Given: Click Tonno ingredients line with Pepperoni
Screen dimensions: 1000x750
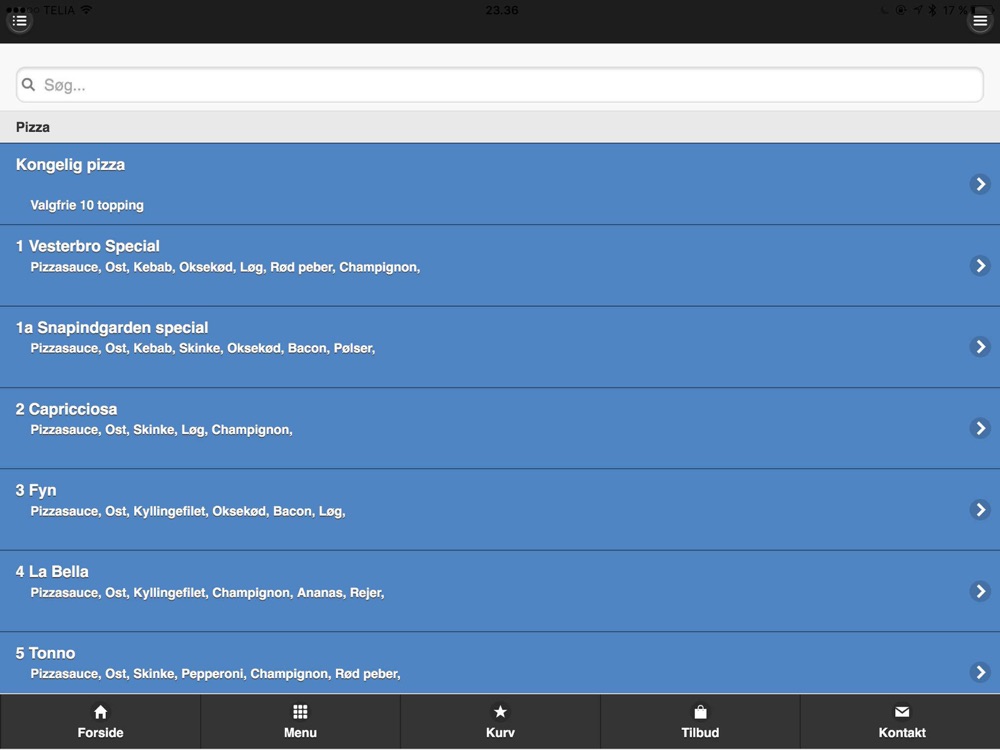Looking at the screenshot, I should coord(215,674).
